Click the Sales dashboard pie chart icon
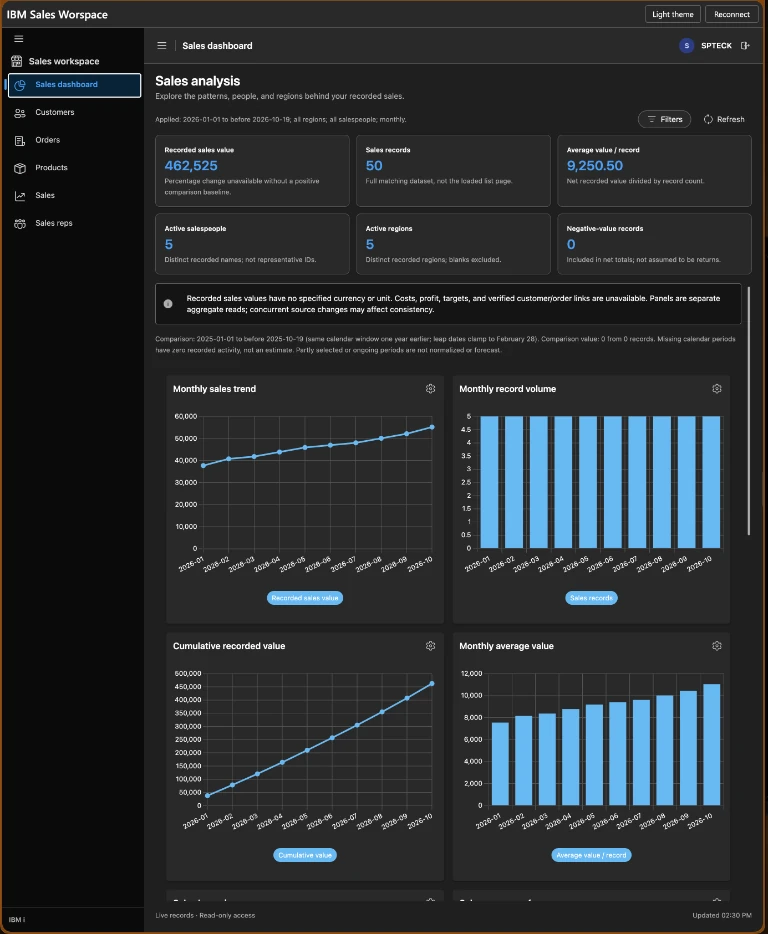This screenshot has height=934, width=768. point(20,85)
